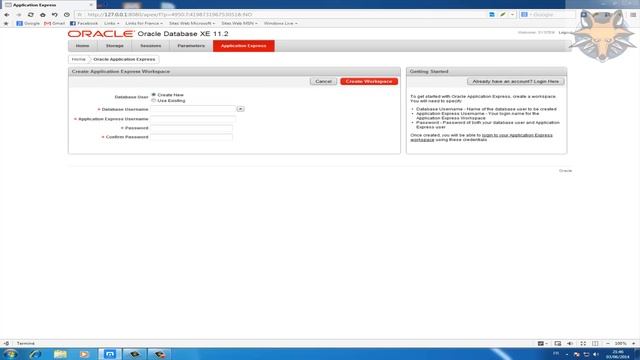Click the zoom in plus in the status bar
640x360 pixels.
click(x=633, y=343)
